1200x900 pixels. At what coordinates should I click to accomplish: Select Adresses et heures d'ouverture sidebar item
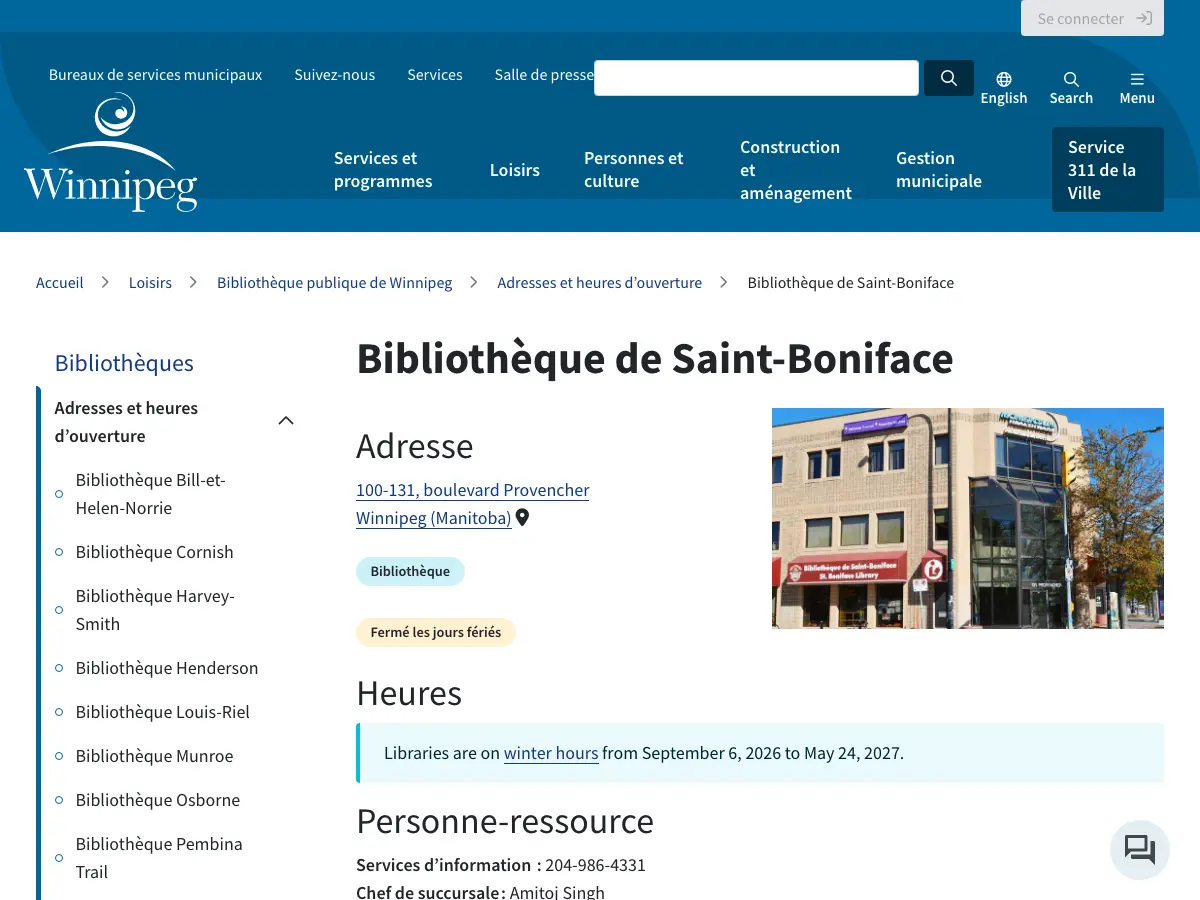point(126,422)
